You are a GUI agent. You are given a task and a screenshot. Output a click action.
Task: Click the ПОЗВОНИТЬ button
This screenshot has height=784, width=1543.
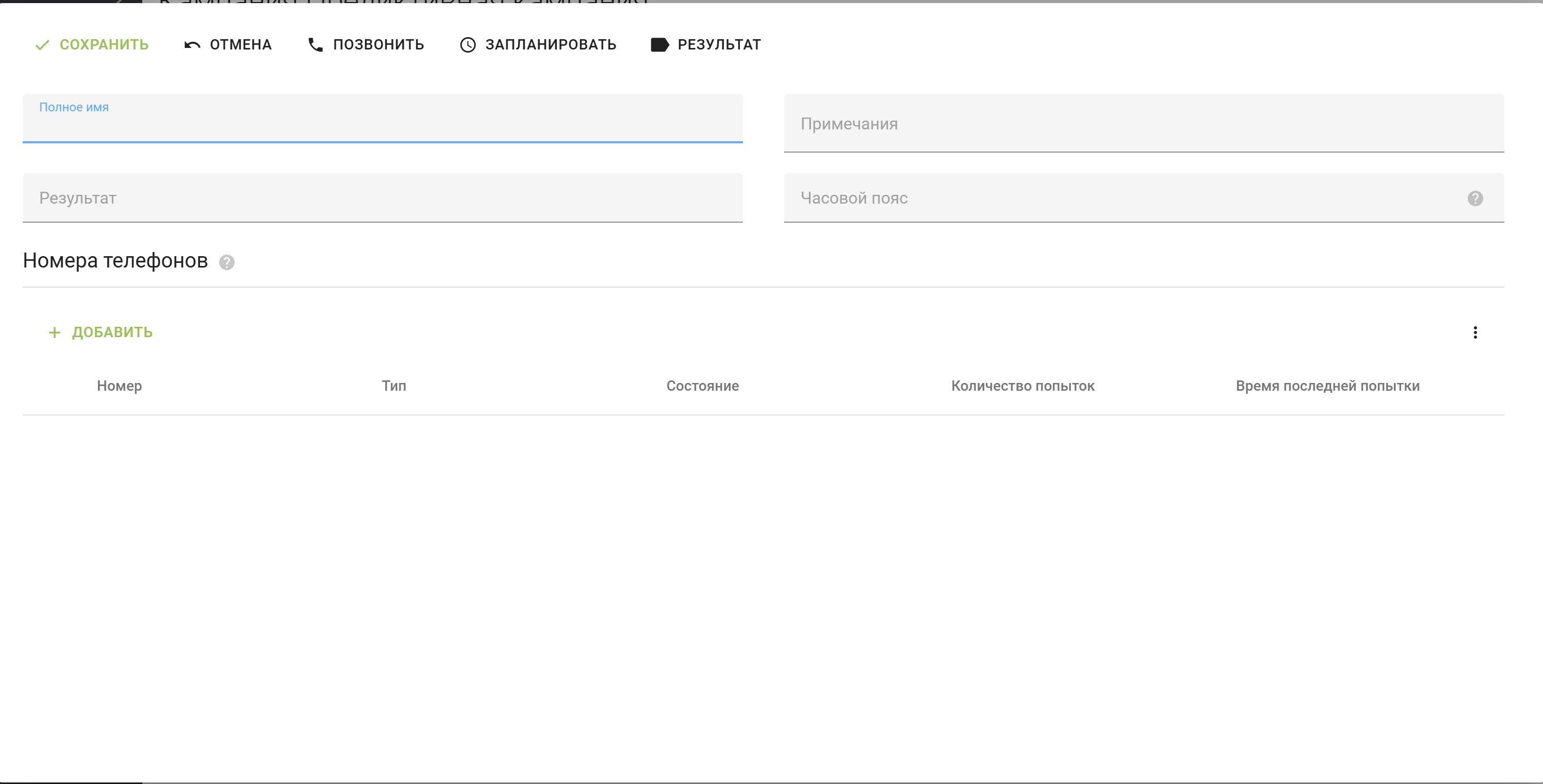click(x=378, y=45)
